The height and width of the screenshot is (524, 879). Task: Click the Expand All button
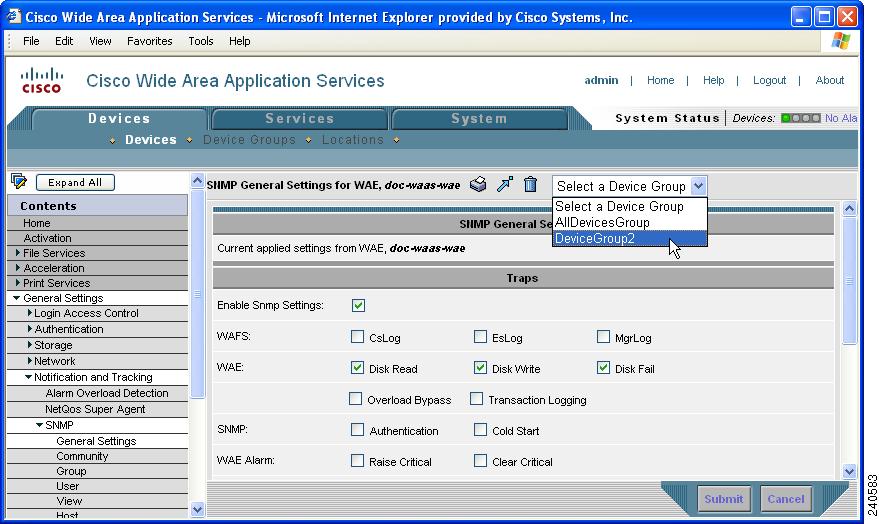click(75, 182)
